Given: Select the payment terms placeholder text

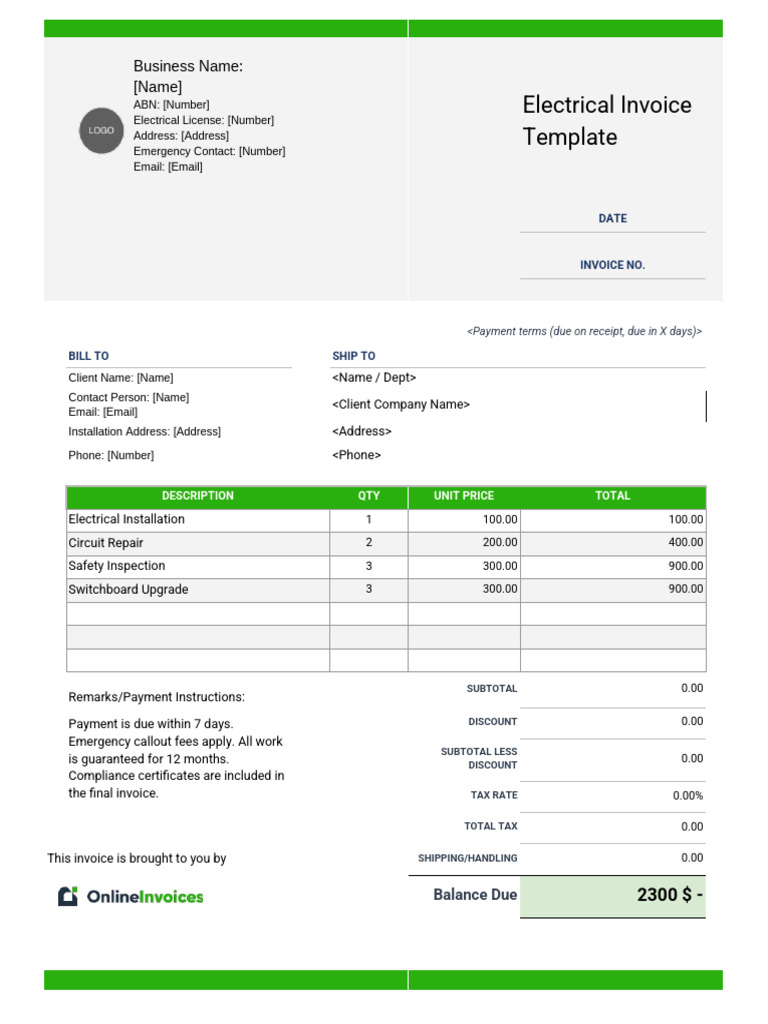Looking at the screenshot, I should [584, 331].
